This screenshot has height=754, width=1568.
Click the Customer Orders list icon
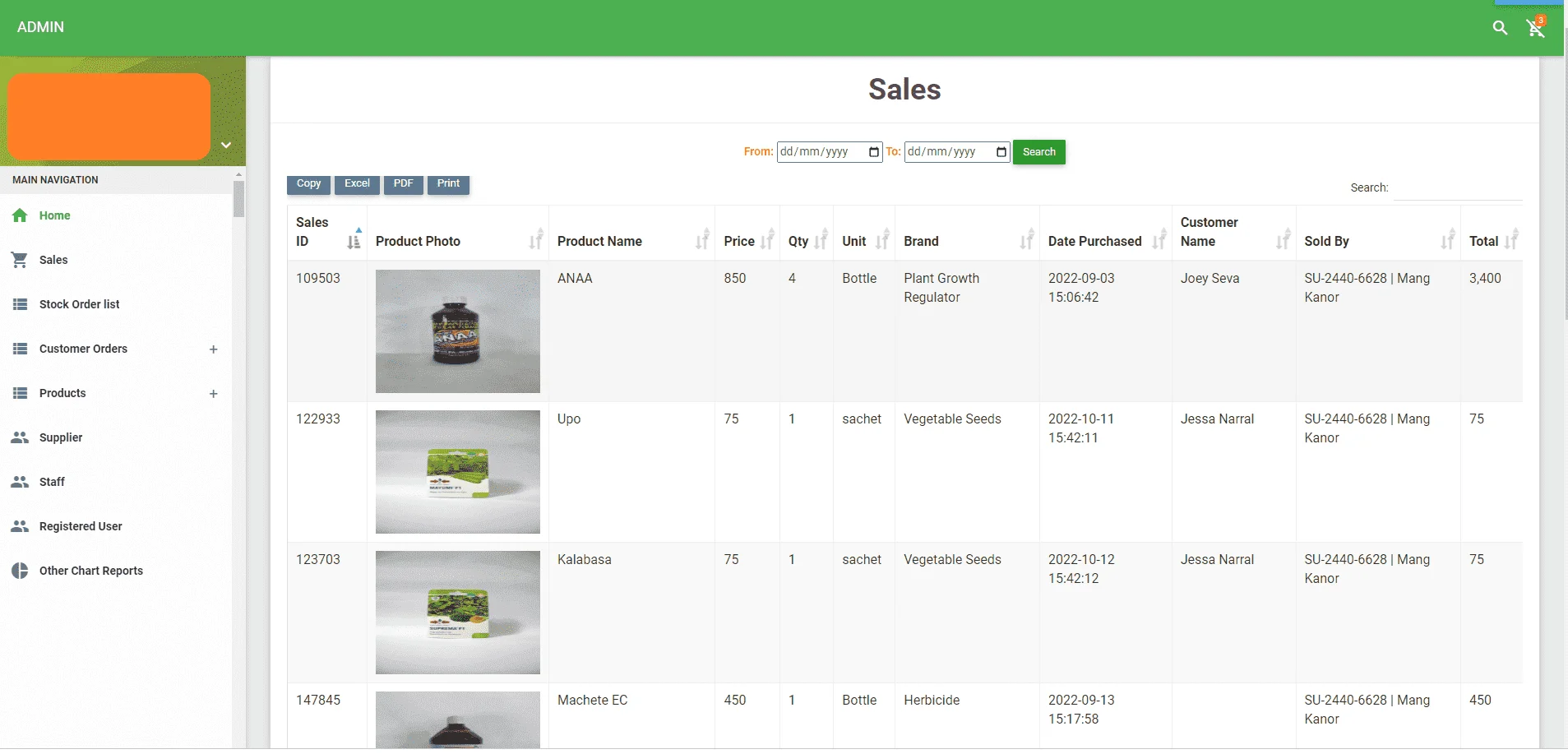pos(20,349)
